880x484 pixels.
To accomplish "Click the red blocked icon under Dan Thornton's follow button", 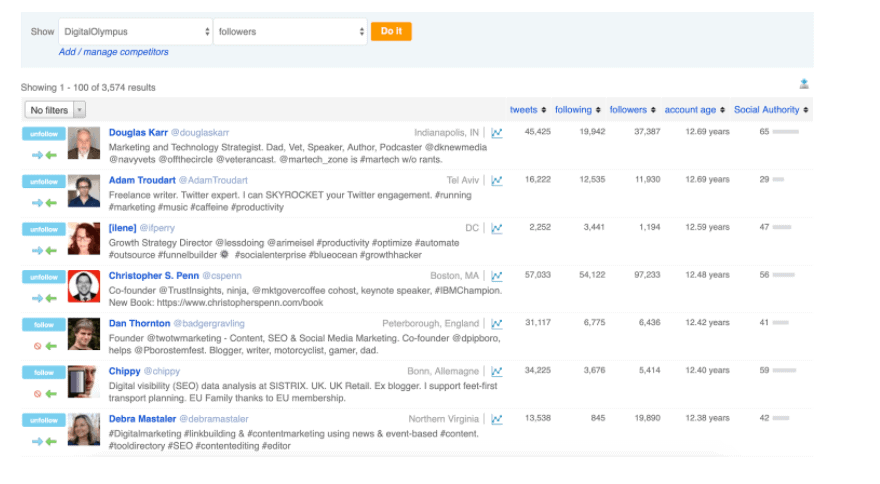I will (x=38, y=346).
